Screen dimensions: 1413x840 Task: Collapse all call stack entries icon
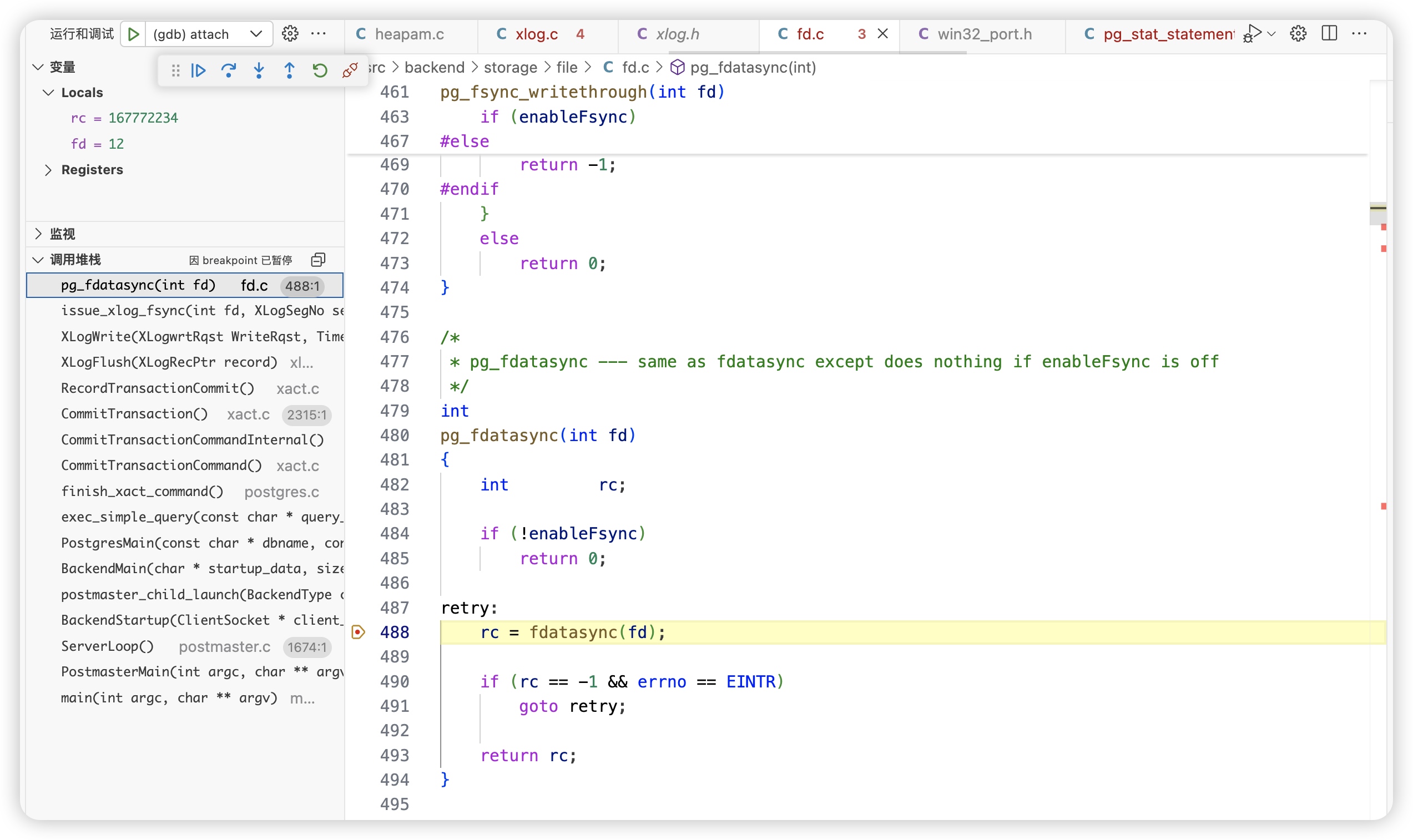pyautogui.click(x=318, y=260)
